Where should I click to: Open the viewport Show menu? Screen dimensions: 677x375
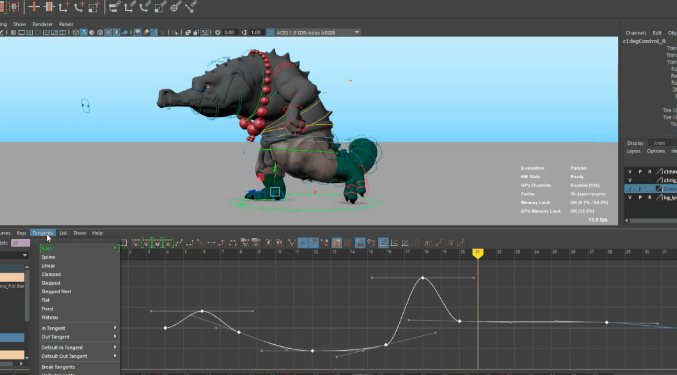click(19, 24)
